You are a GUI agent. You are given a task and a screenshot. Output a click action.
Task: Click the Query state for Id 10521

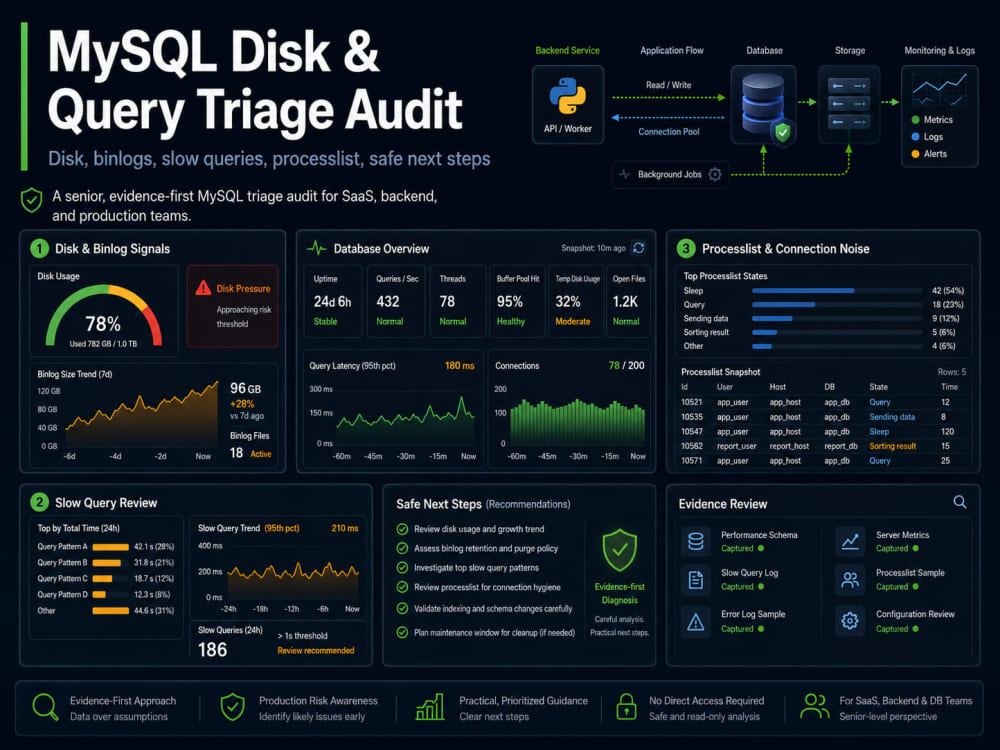pyautogui.click(x=879, y=402)
